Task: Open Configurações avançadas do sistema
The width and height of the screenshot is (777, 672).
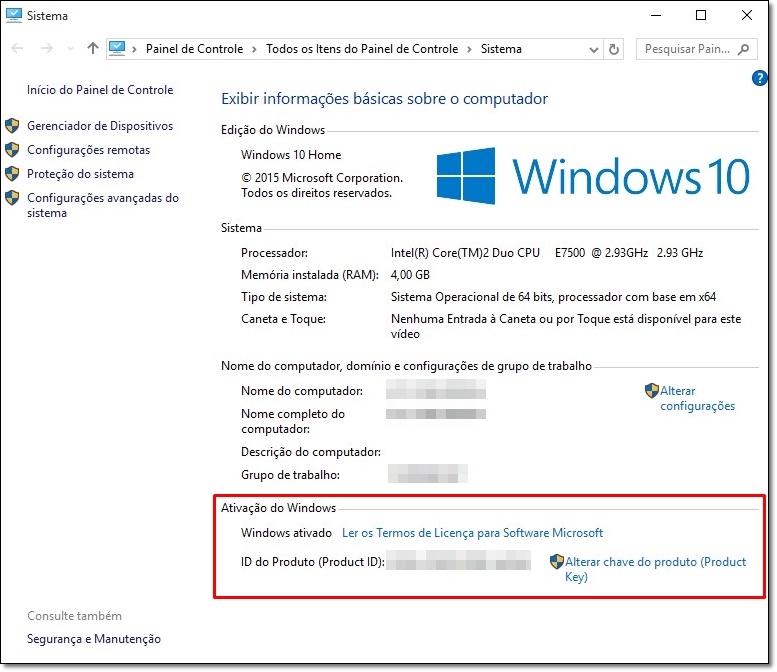Action: point(103,205)
